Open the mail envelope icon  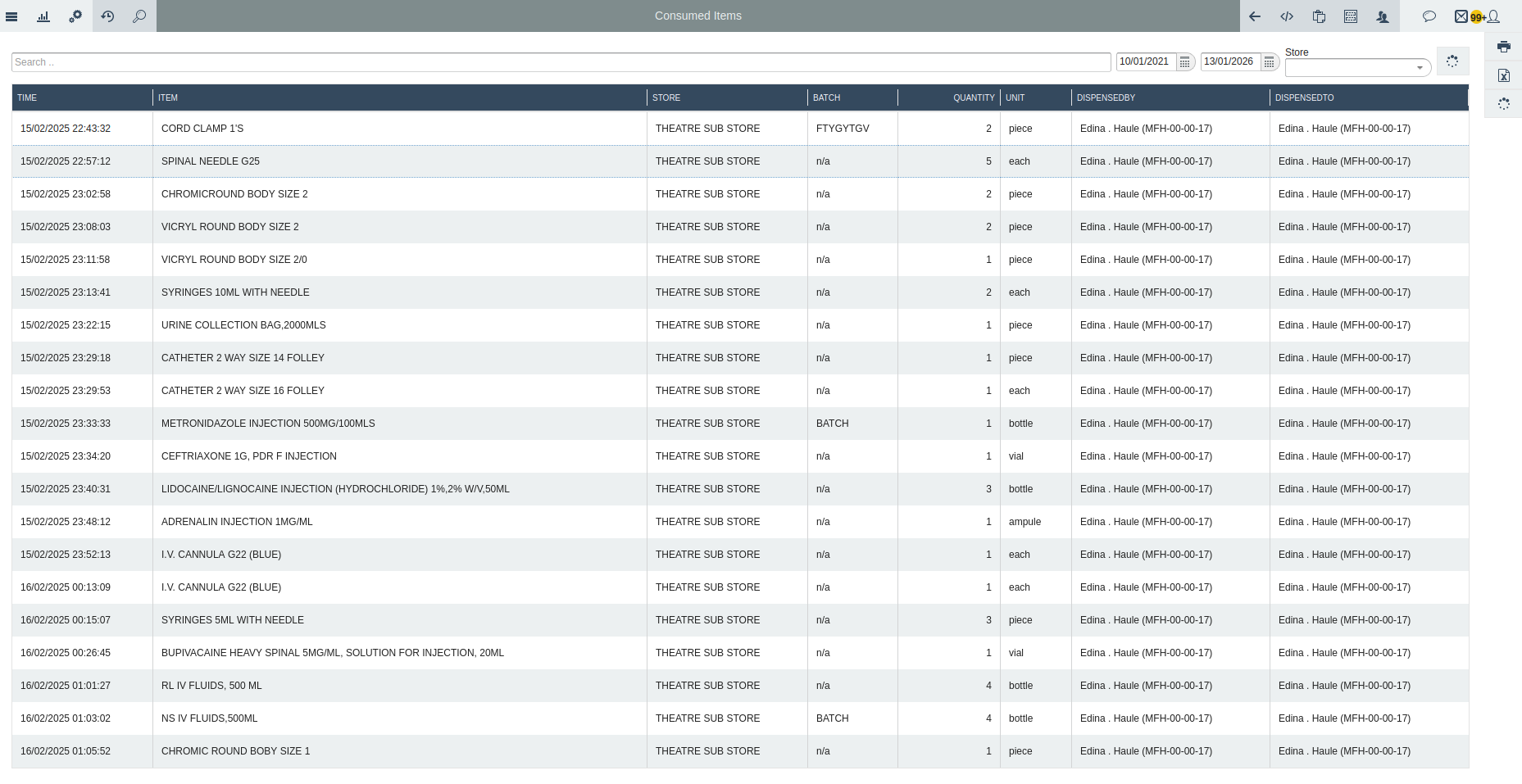point(1461,16)
